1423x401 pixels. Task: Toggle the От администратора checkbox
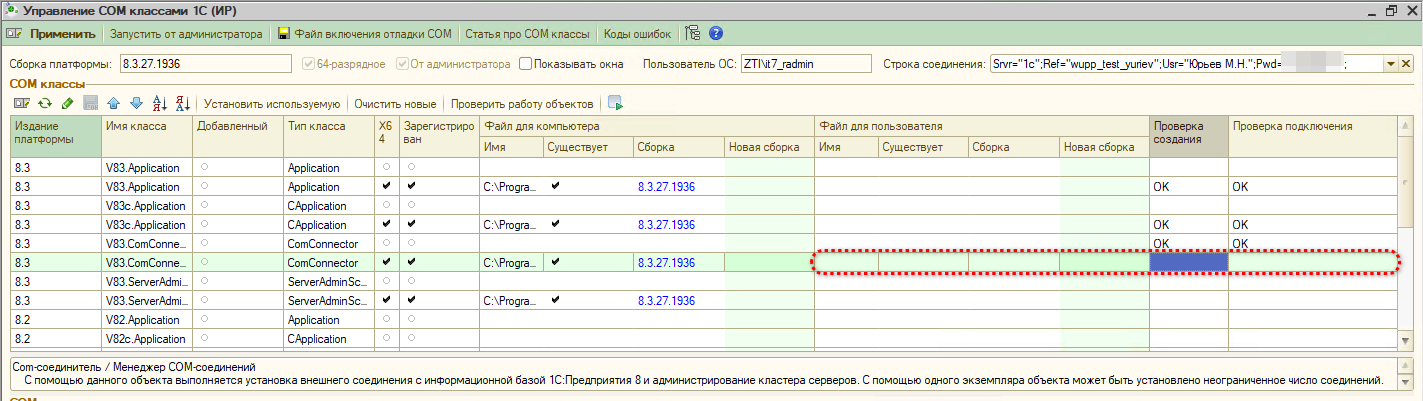pyautogui.click(x=403, y=64)
